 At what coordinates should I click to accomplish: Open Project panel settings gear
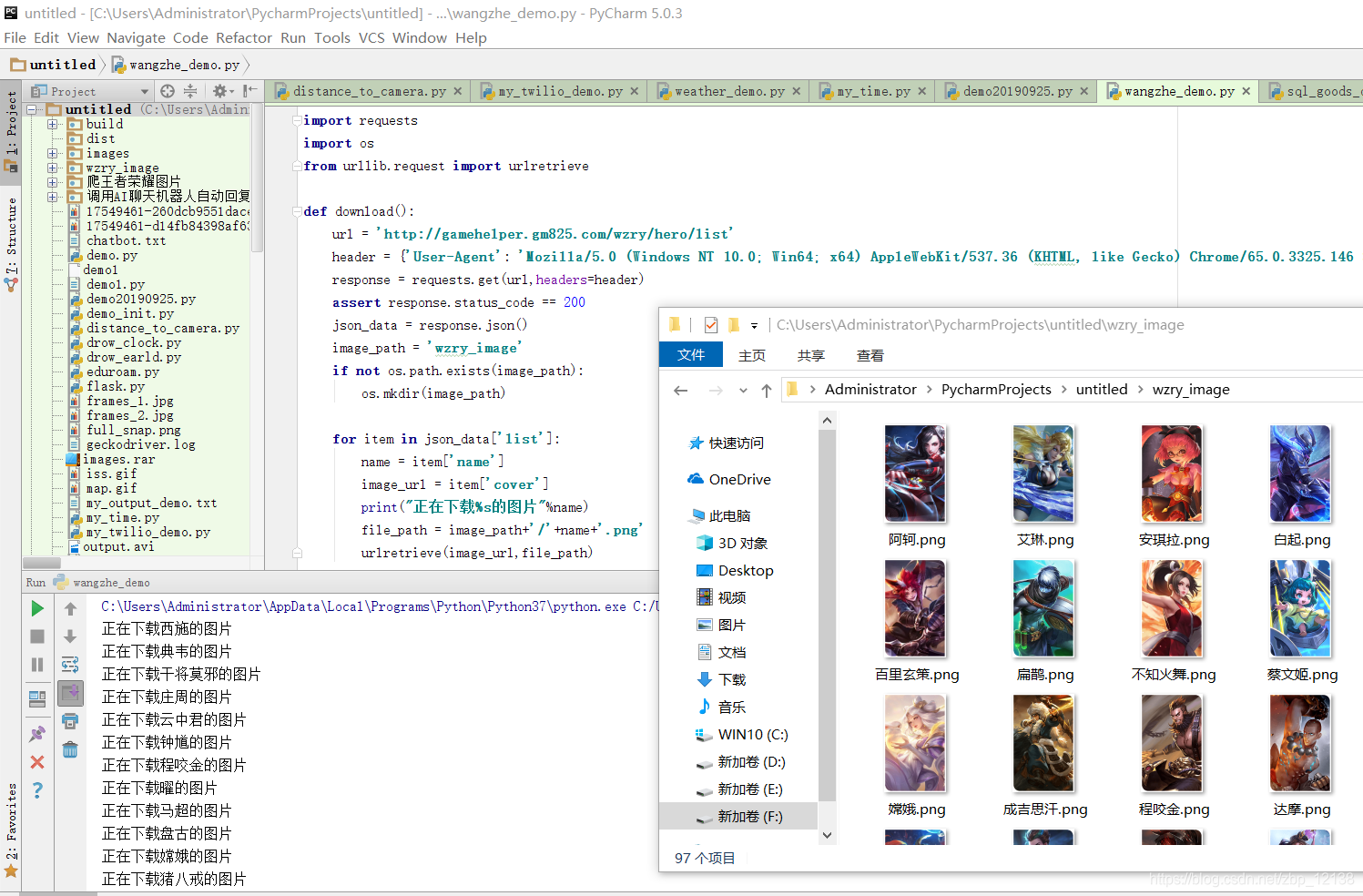click(x=223, y=91)
